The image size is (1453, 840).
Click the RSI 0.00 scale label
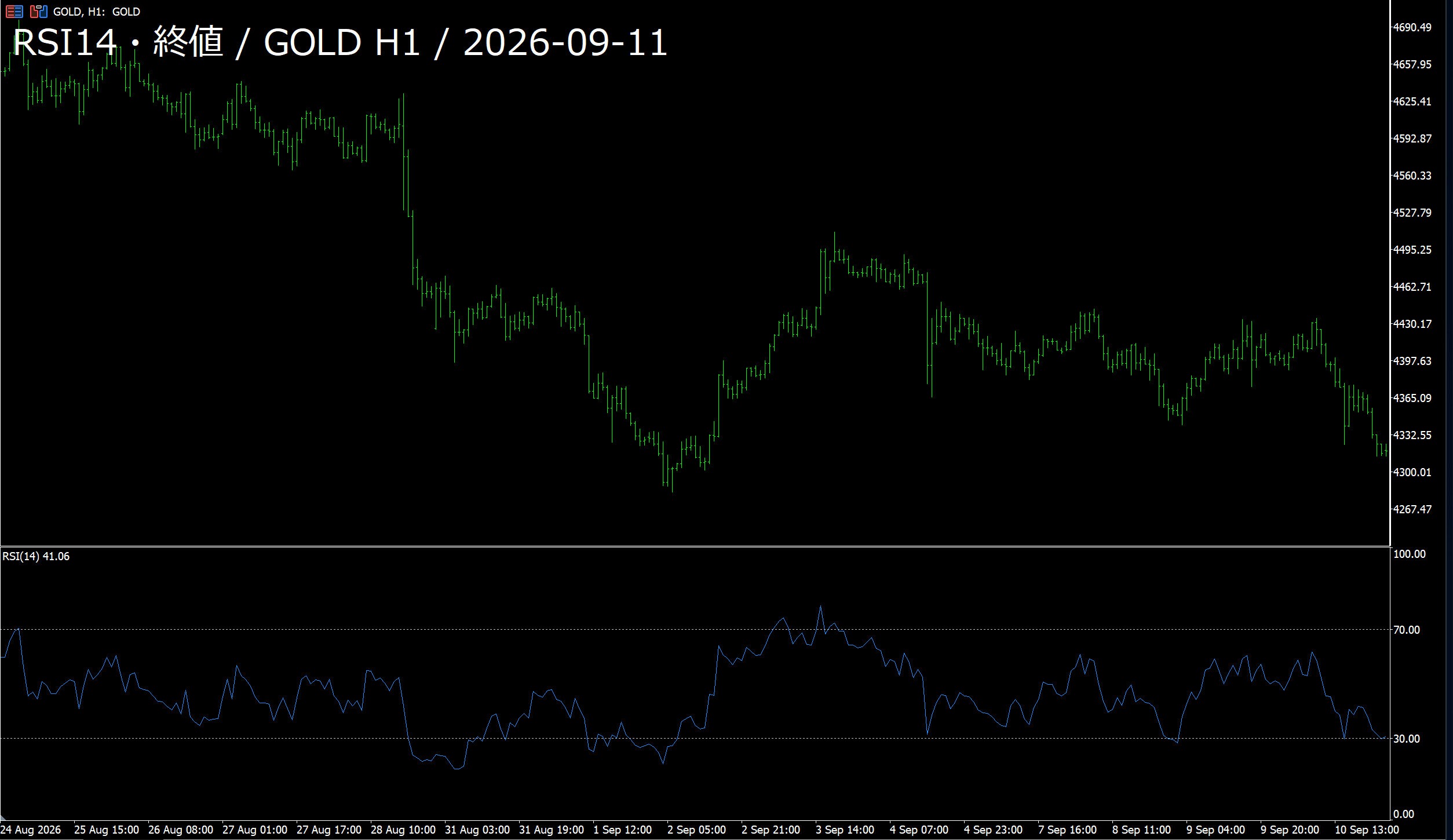(x=1404, y=814)
